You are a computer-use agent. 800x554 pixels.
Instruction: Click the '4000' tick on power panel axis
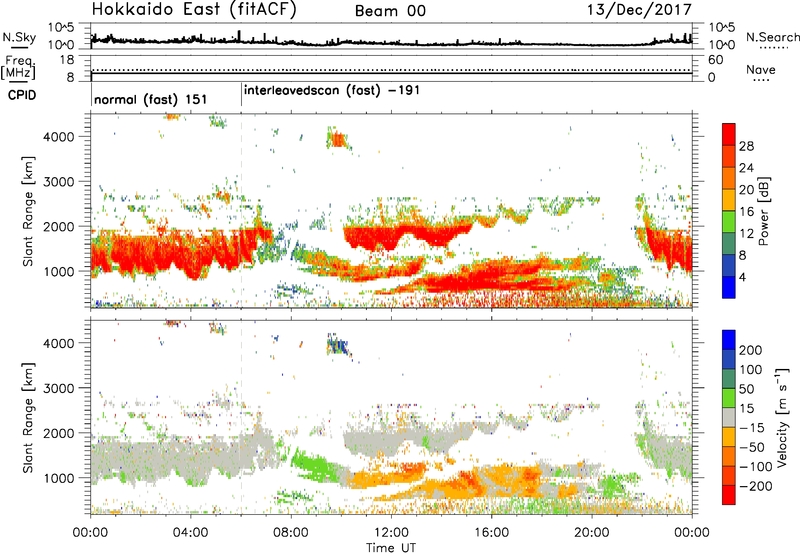pos(58,137)
